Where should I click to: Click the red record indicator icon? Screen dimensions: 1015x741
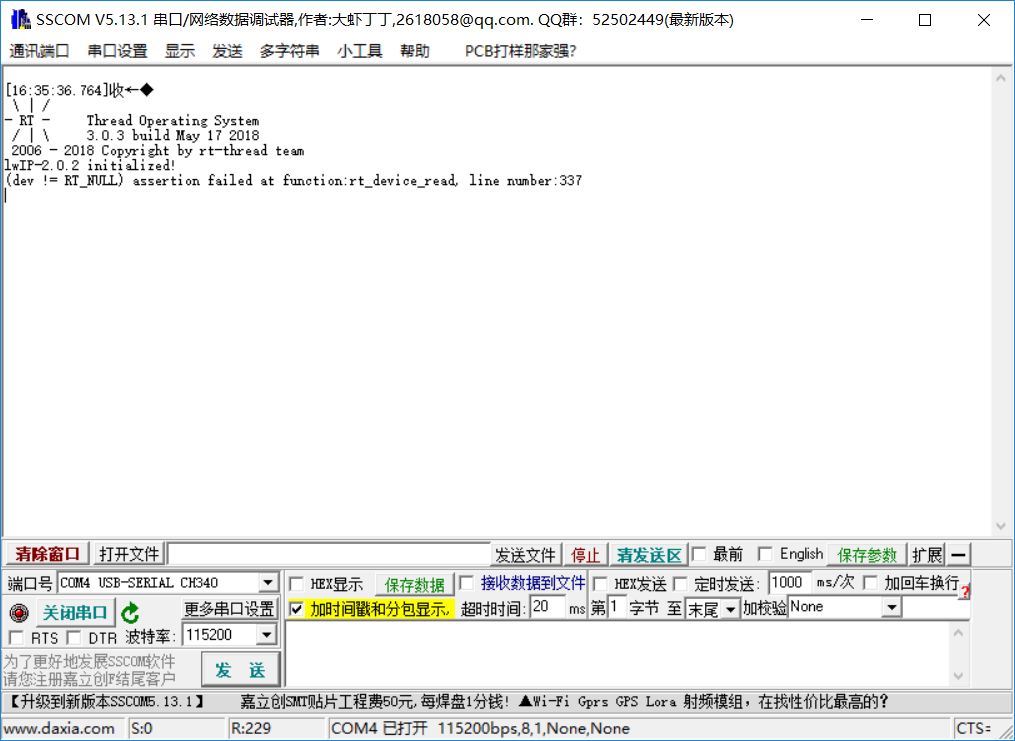19,612
